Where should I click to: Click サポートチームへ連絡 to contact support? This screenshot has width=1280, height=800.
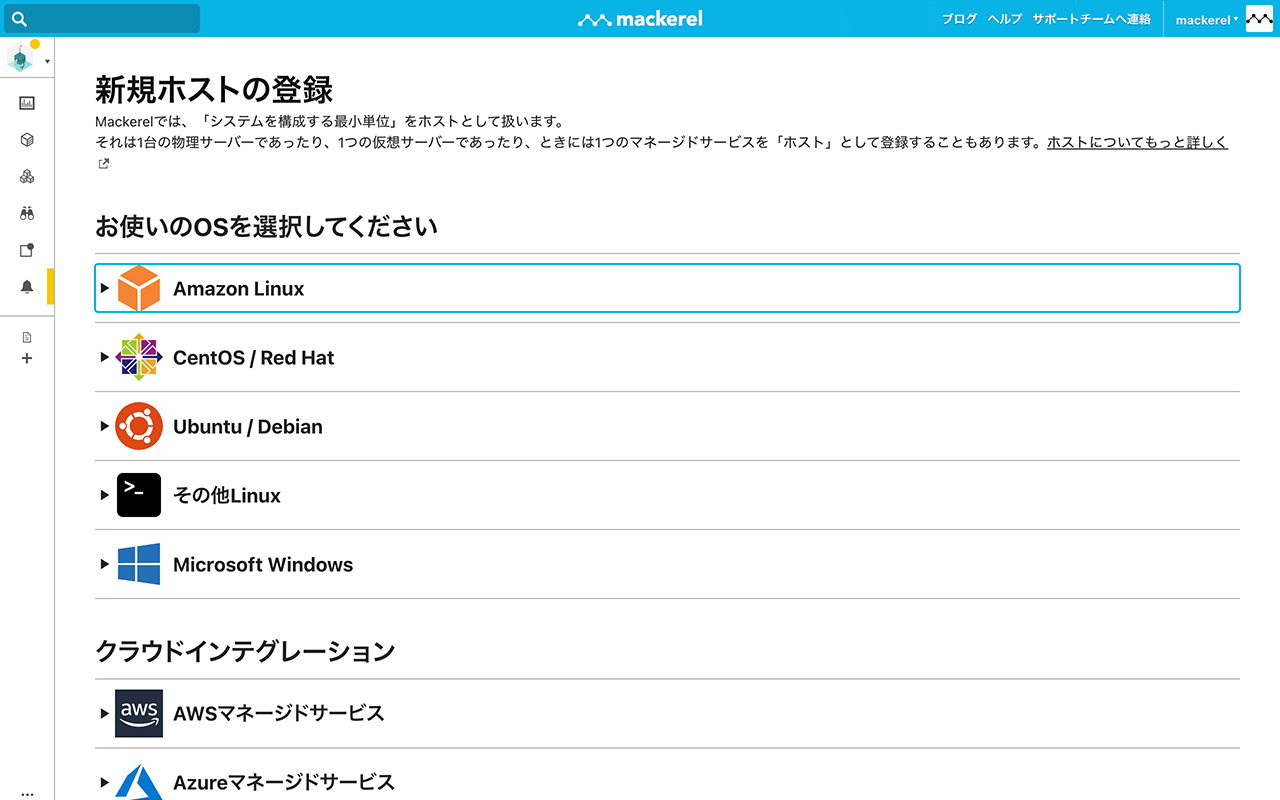click(x=1091, y=19)
